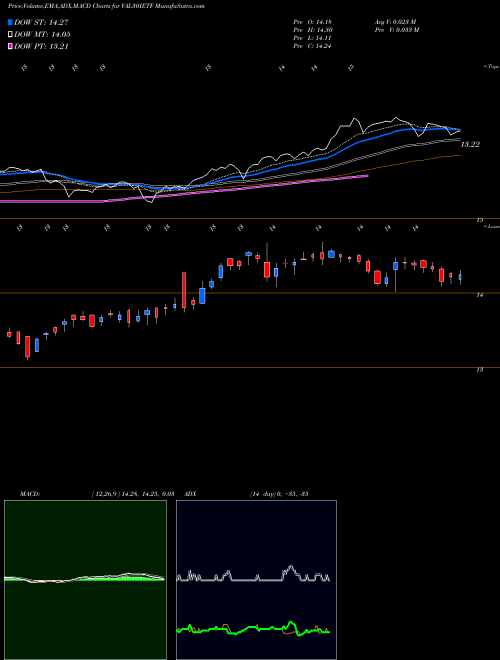
Task: Select the 'DOW ST: 14.27' legend label
Action: click(41, 22)
